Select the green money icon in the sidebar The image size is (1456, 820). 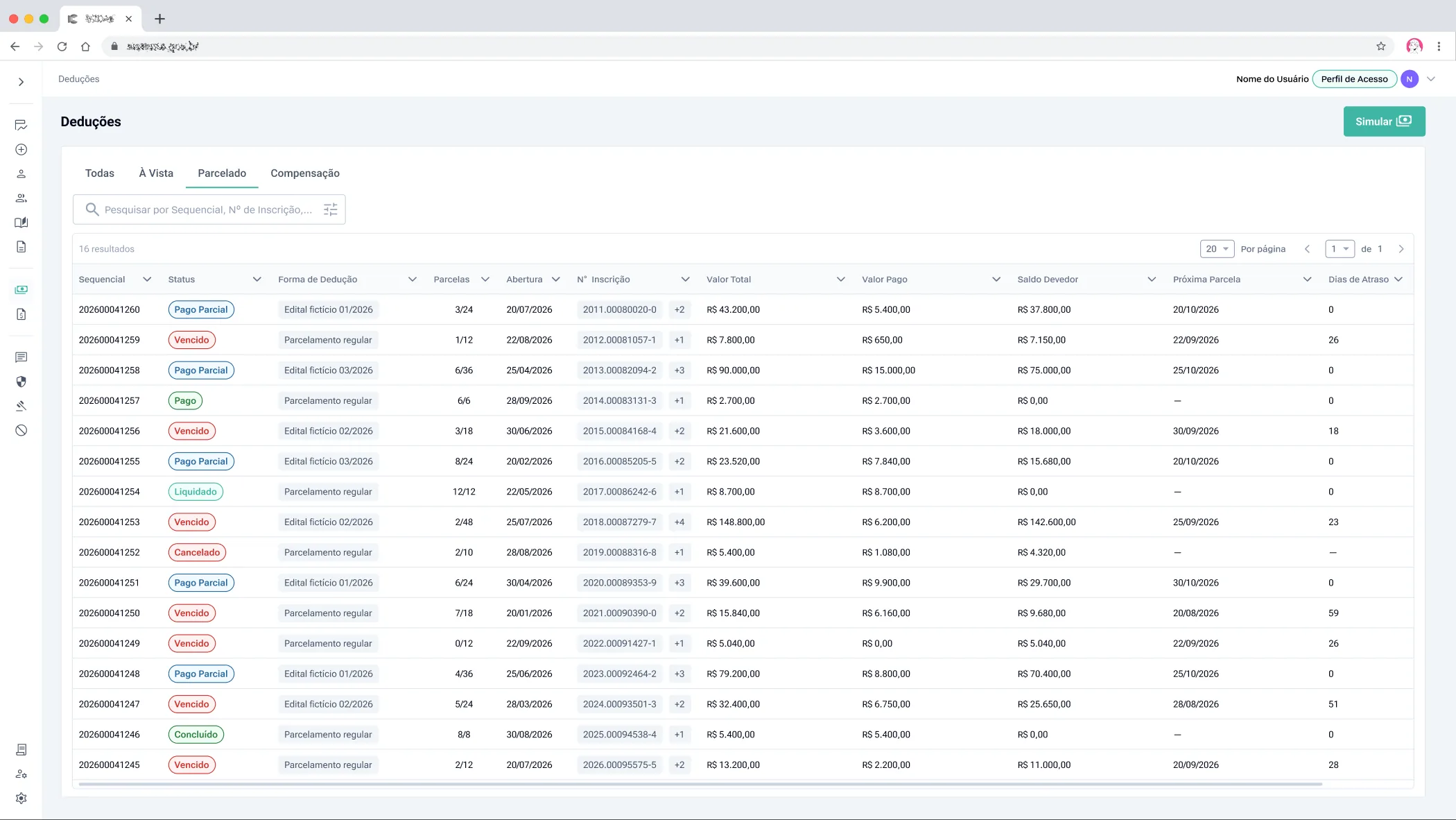21,289
